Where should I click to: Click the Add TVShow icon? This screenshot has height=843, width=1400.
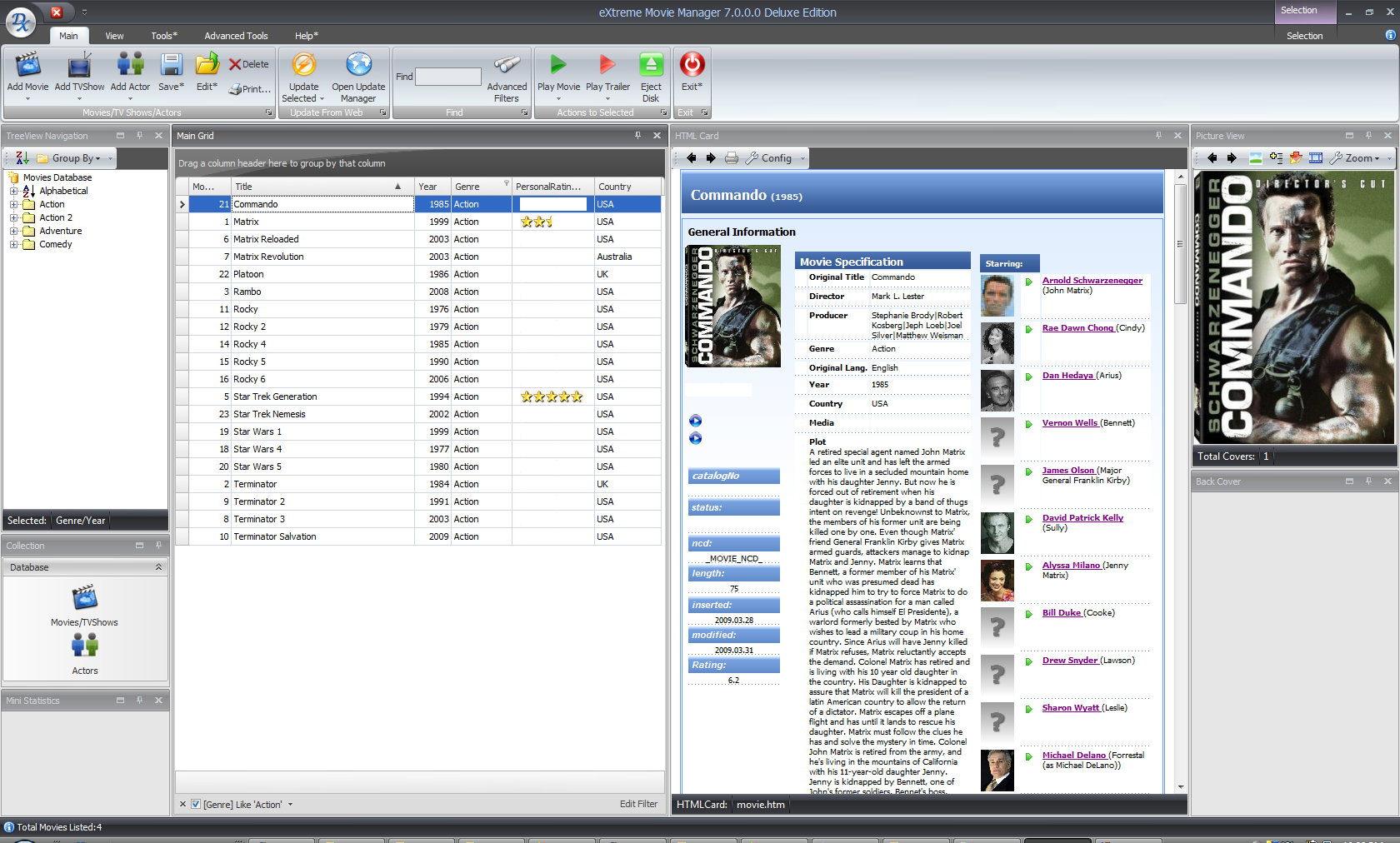[x=79, y=65]
